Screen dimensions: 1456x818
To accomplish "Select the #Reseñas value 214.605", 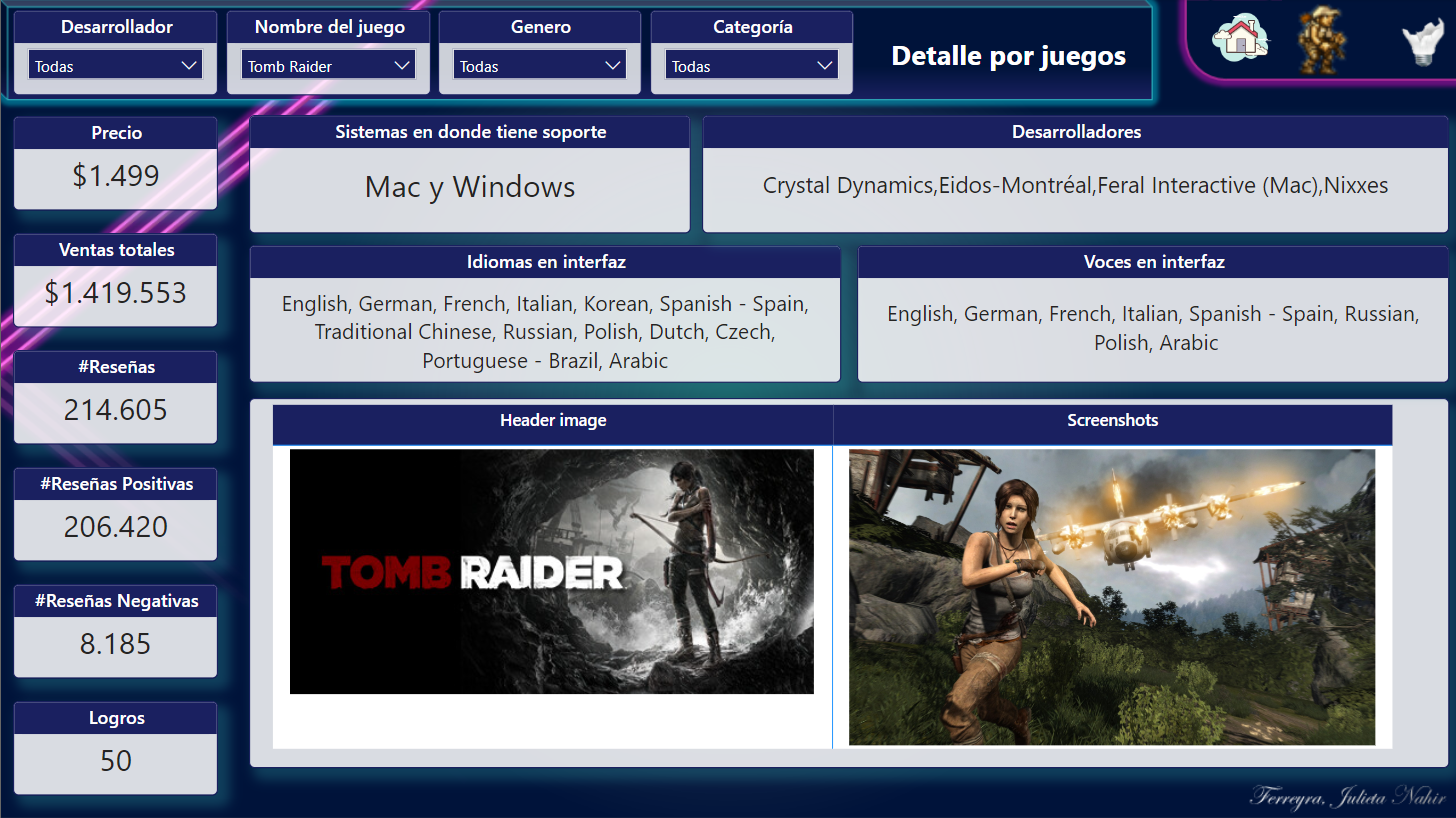I will [x=116, y=410].
